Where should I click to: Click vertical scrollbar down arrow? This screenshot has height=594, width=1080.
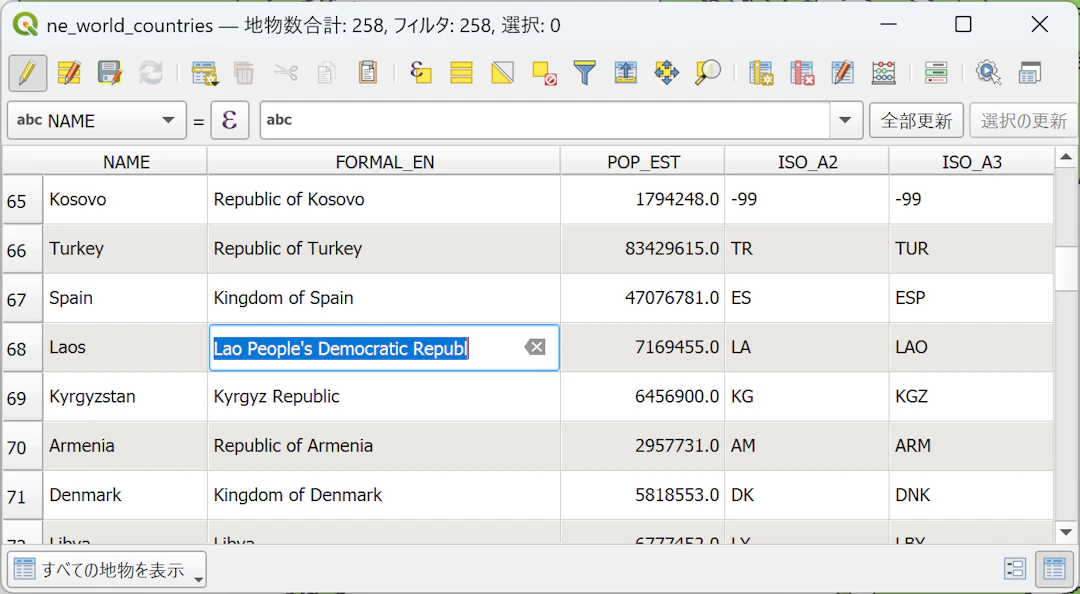(x=1066, y=531)
